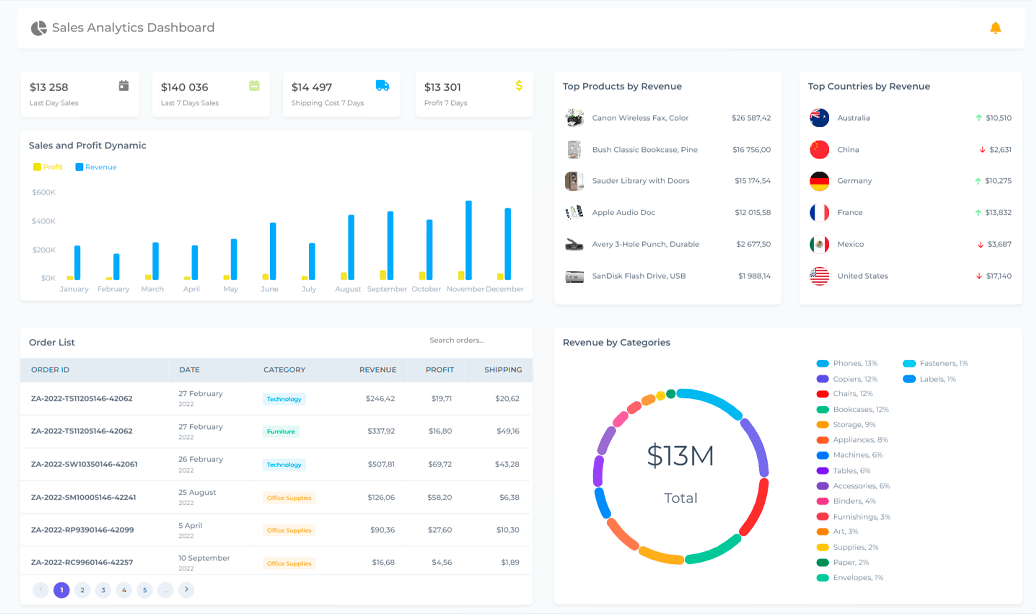The width and height of the screenshot is (1036, 614).
Task: Click Technology tag on the 26 February order
Action: 284,465
